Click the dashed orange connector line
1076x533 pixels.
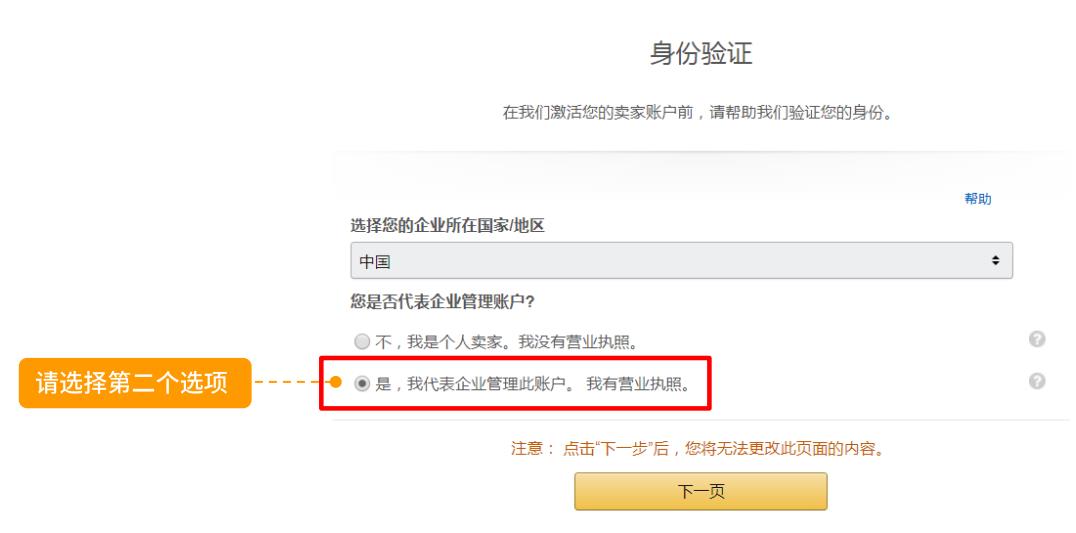coord(290,382)
